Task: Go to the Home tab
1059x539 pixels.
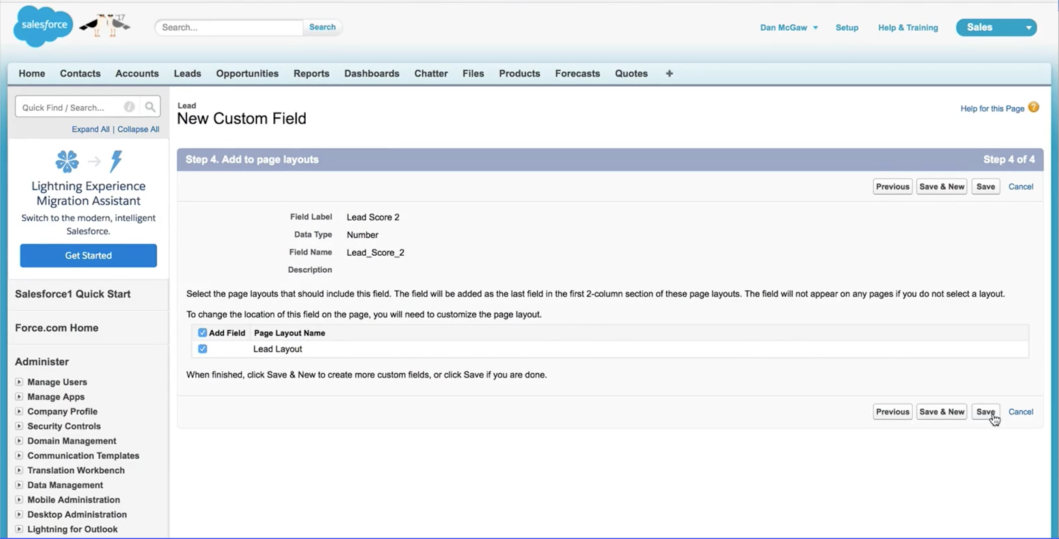Action: [32, 74]
